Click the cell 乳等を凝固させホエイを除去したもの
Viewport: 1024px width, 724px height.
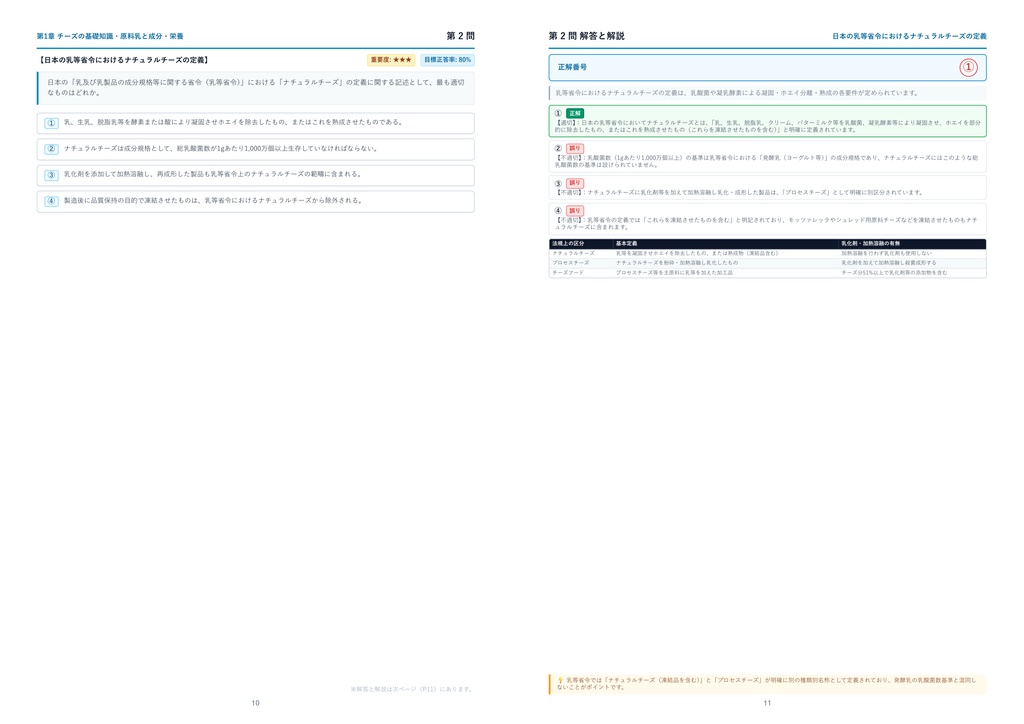point(697,253)
